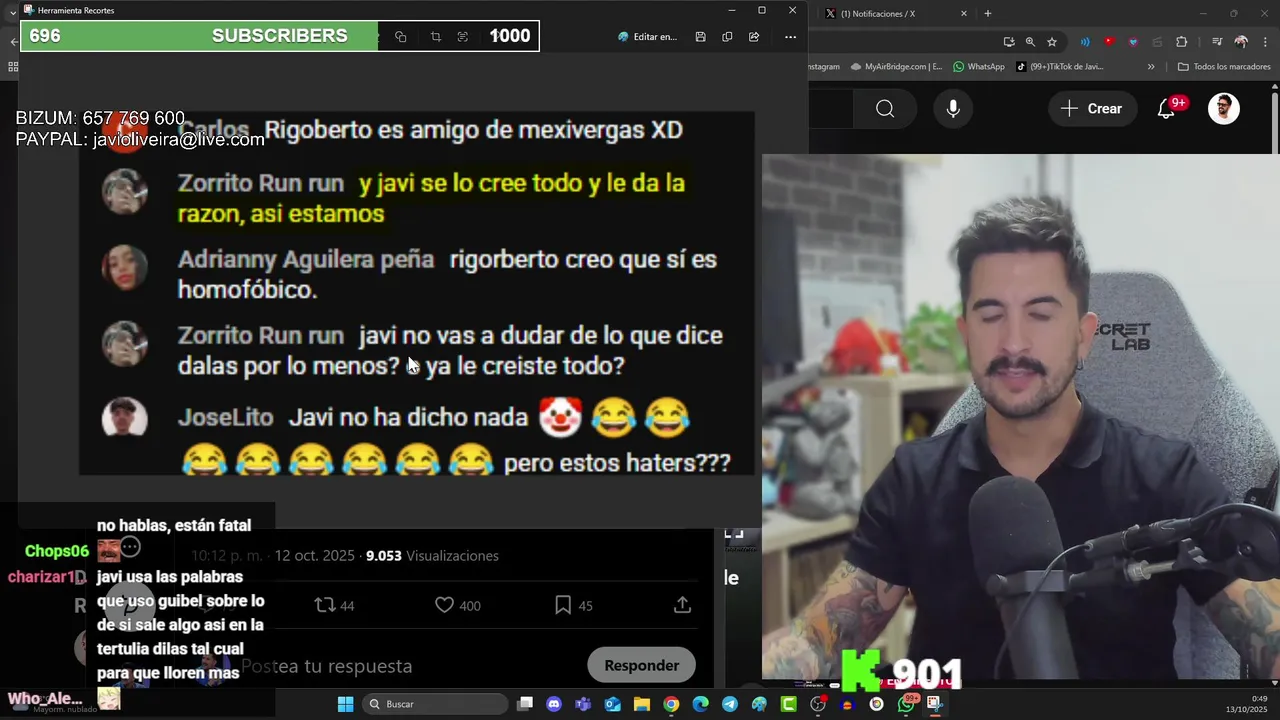This screenshot has width=1280, height=720.
Task: Open Telegram from the taskbar
Action: tap(729, 704)
